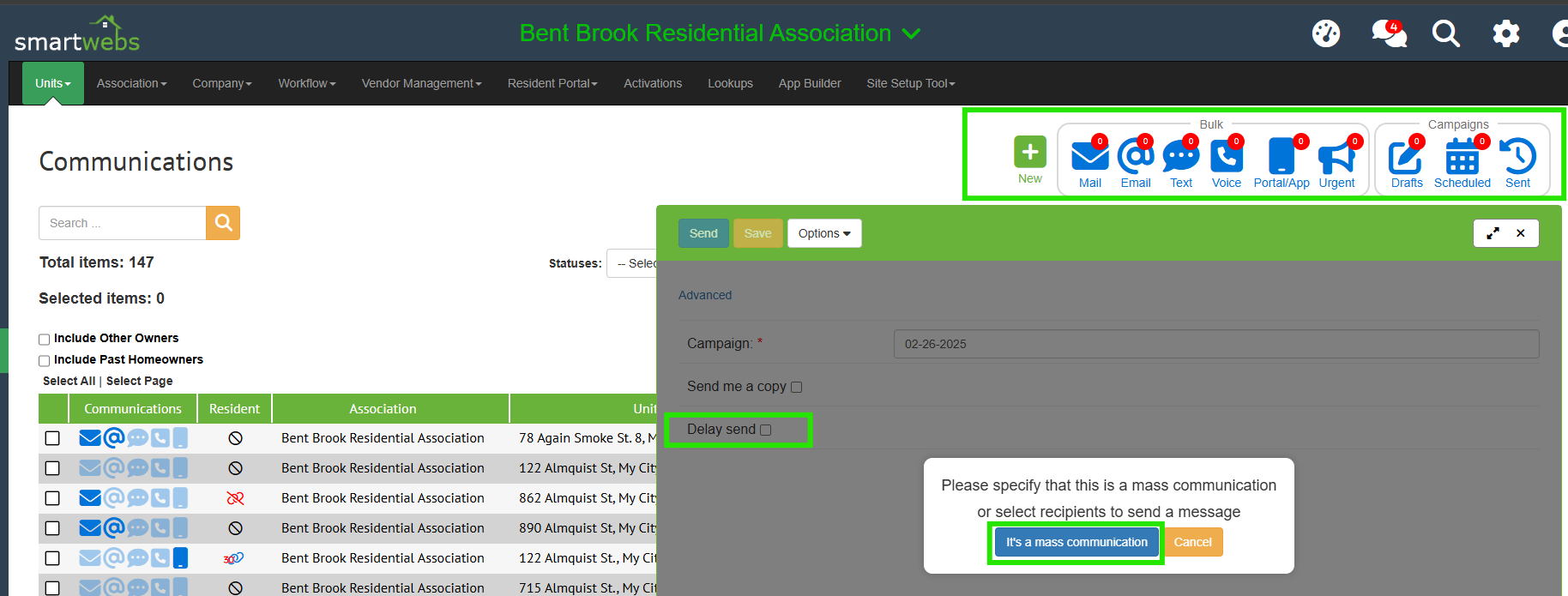Expand the Options dropdown button

(823, 233)
